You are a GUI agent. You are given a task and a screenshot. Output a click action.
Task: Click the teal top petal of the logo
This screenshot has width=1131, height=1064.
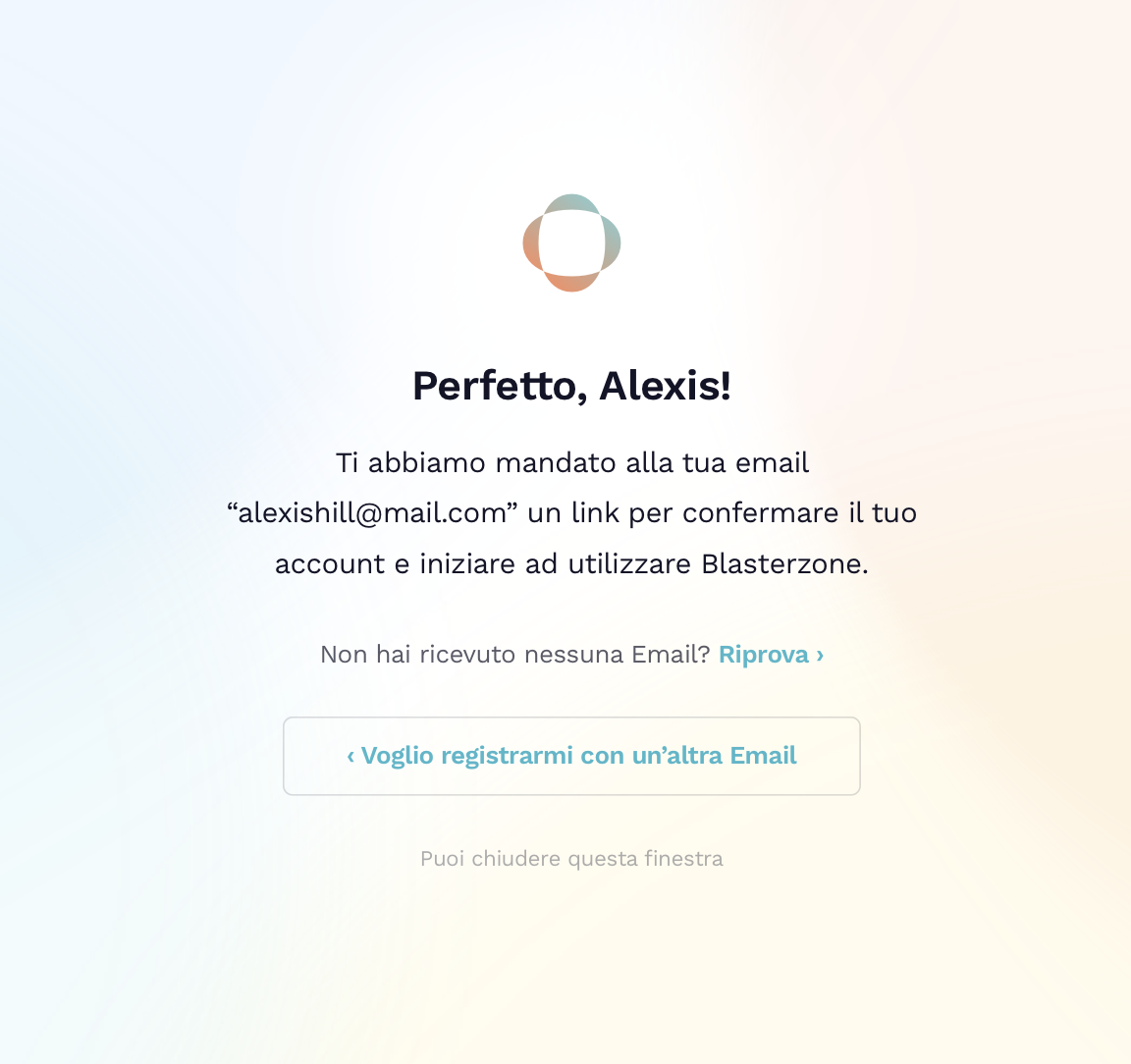[571, 202]
